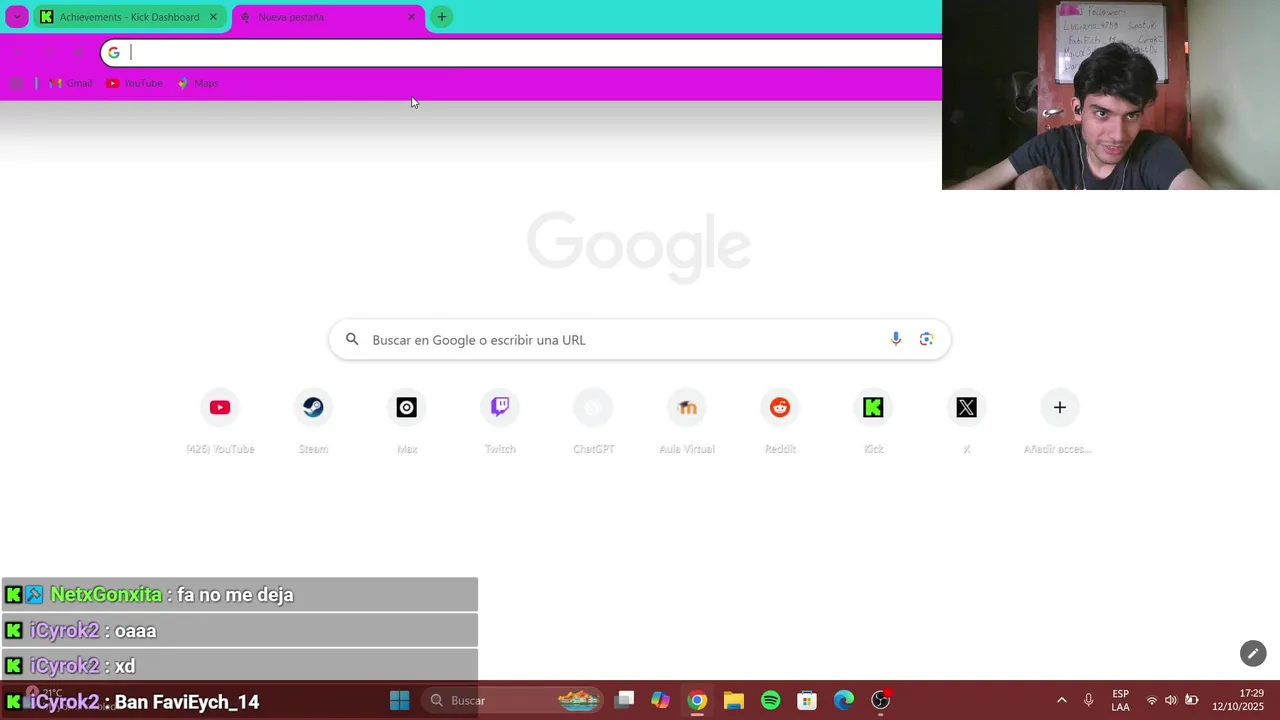Close the Achievements - Kick Dashboard tab
The height and width of the screenshot is (720, 1280).
(213, 17)
